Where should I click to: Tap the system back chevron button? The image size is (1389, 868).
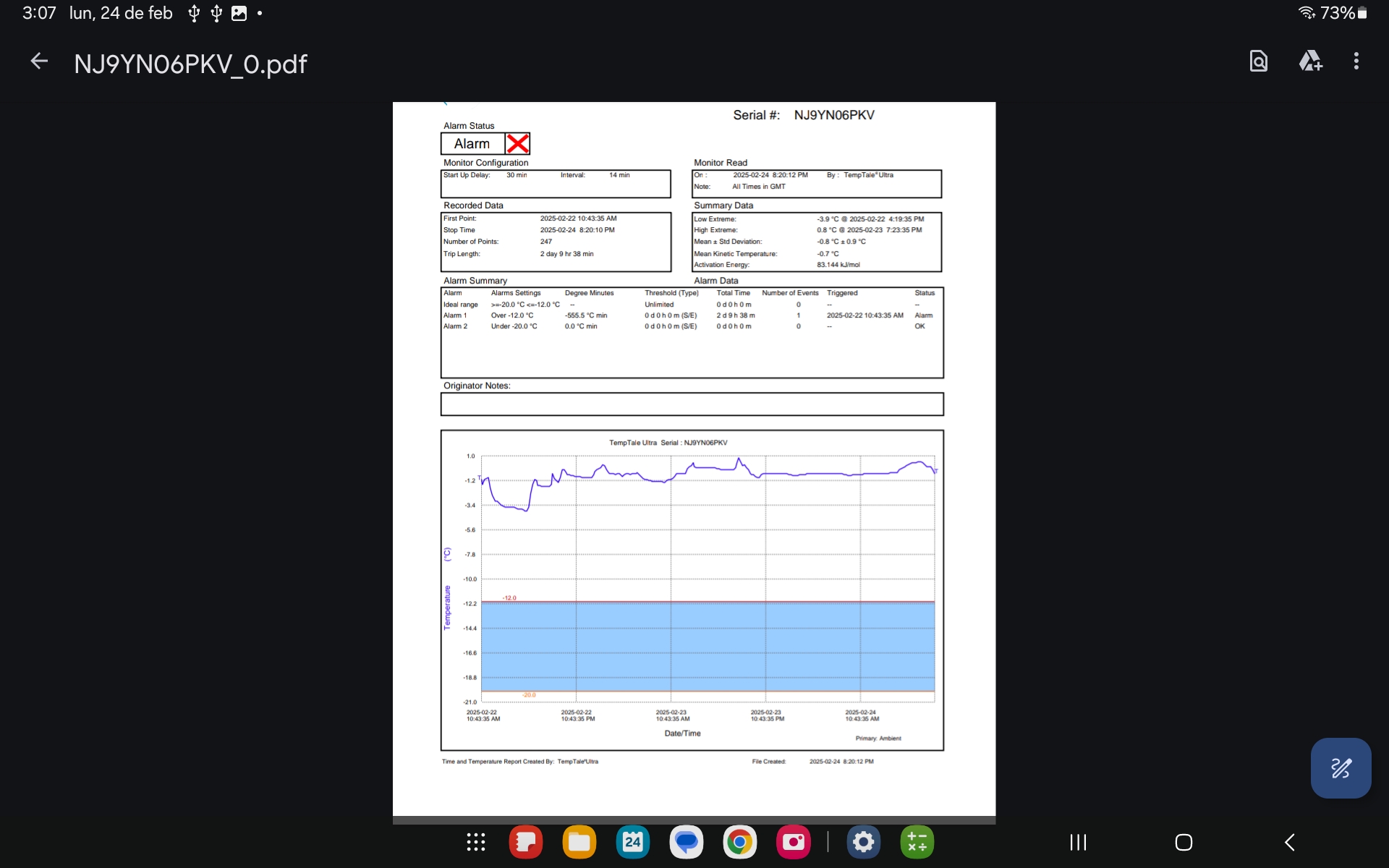(x=1289, y=842)
